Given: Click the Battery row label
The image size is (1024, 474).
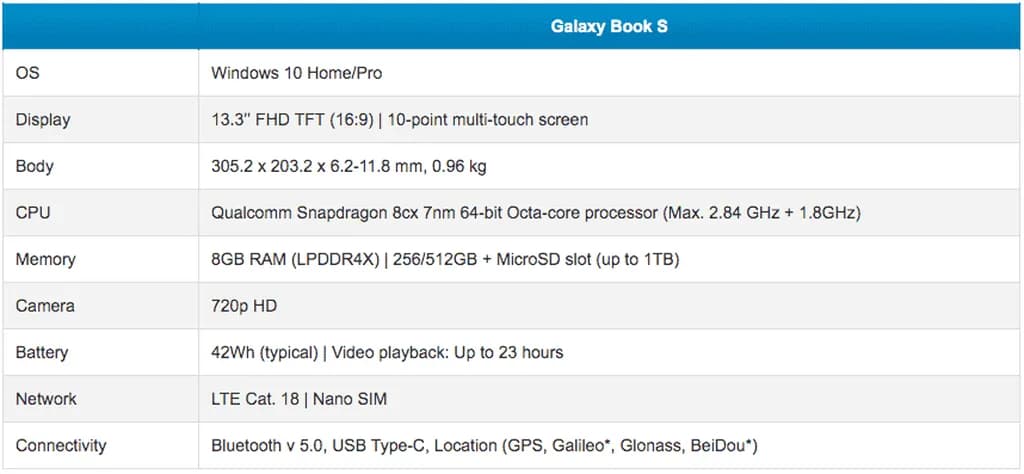Looking at the screenshot, I should [43, 352].
